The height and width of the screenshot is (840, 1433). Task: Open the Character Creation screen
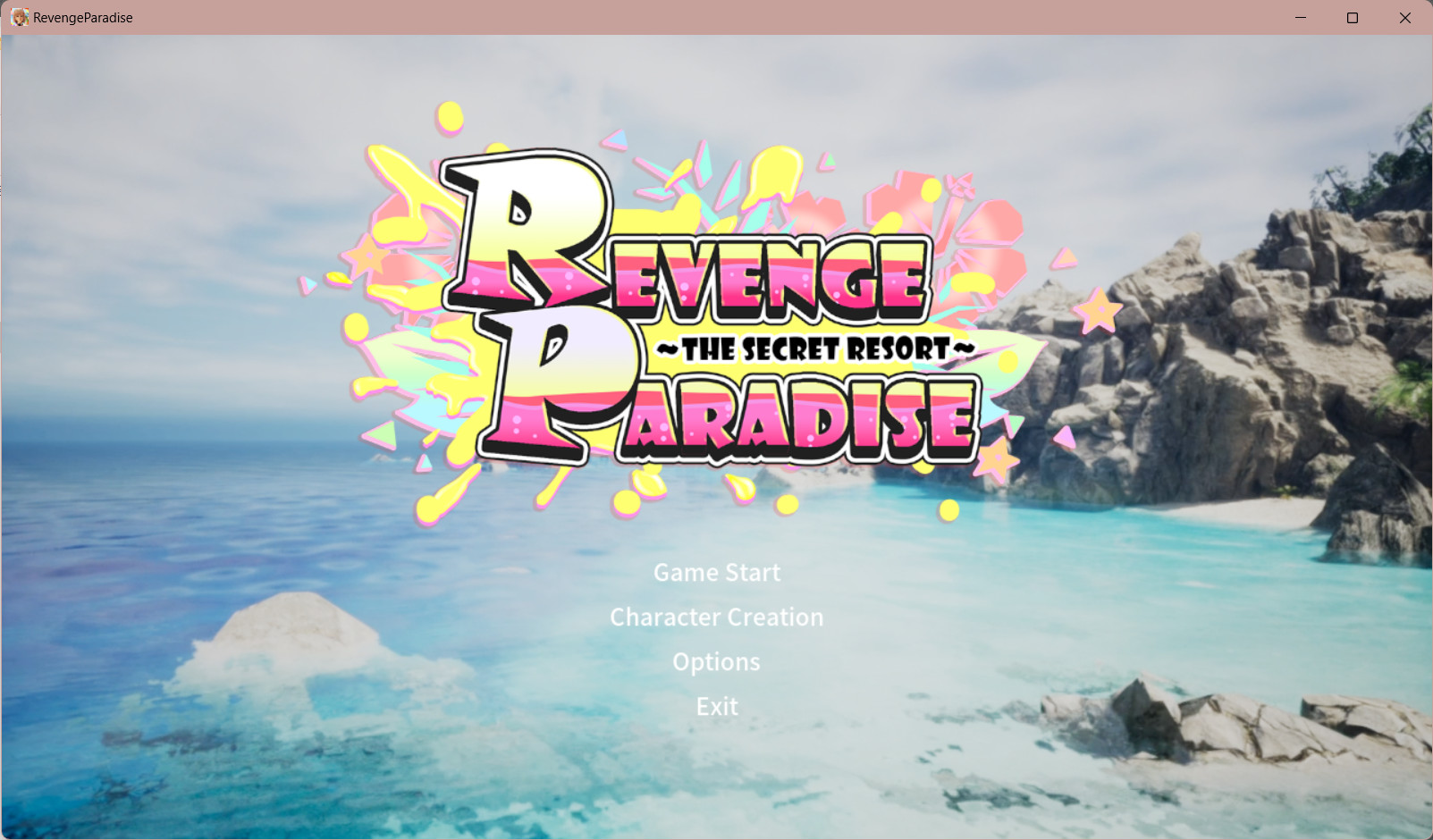[x=716, y=617]
